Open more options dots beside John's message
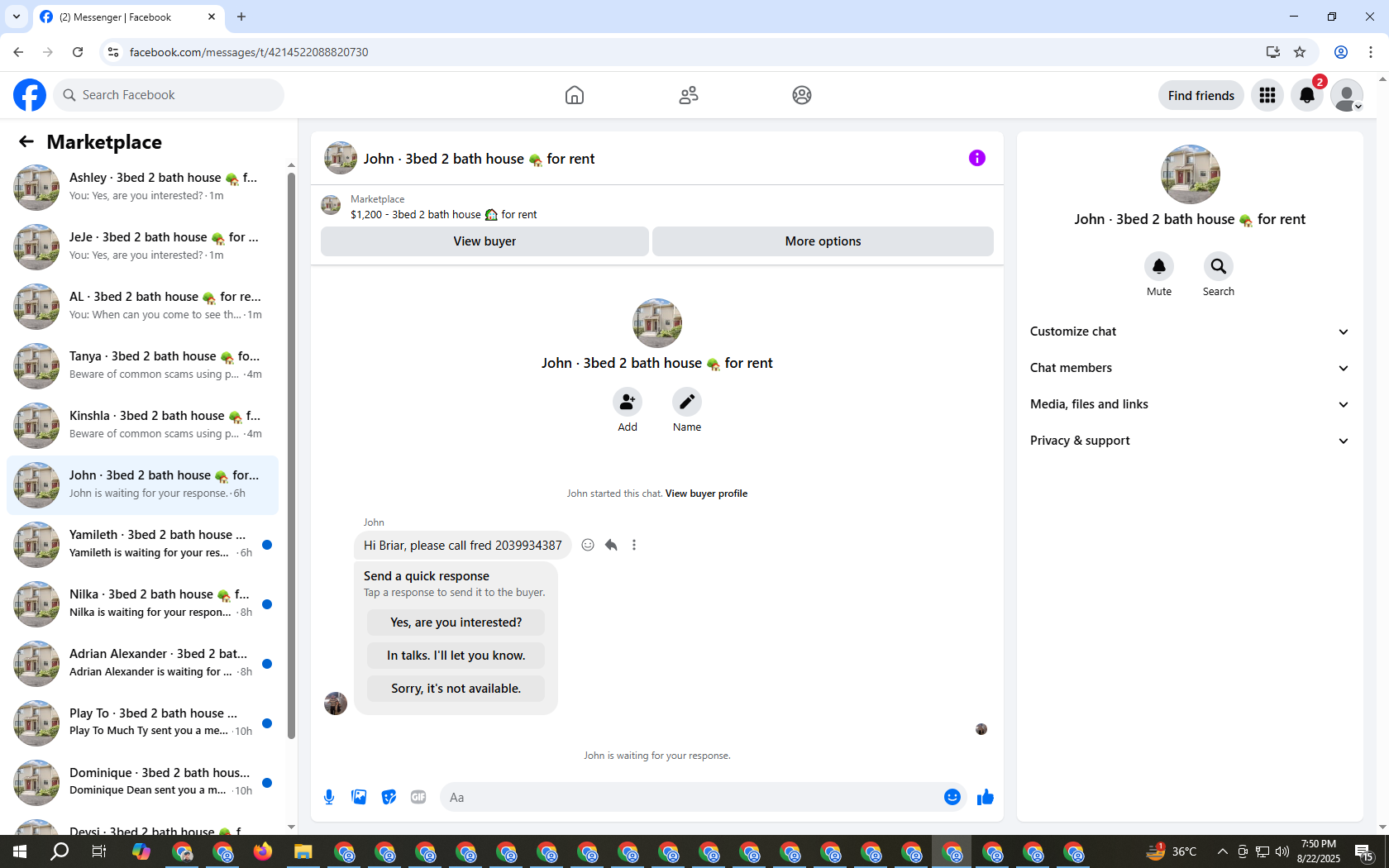 [634, 545]
